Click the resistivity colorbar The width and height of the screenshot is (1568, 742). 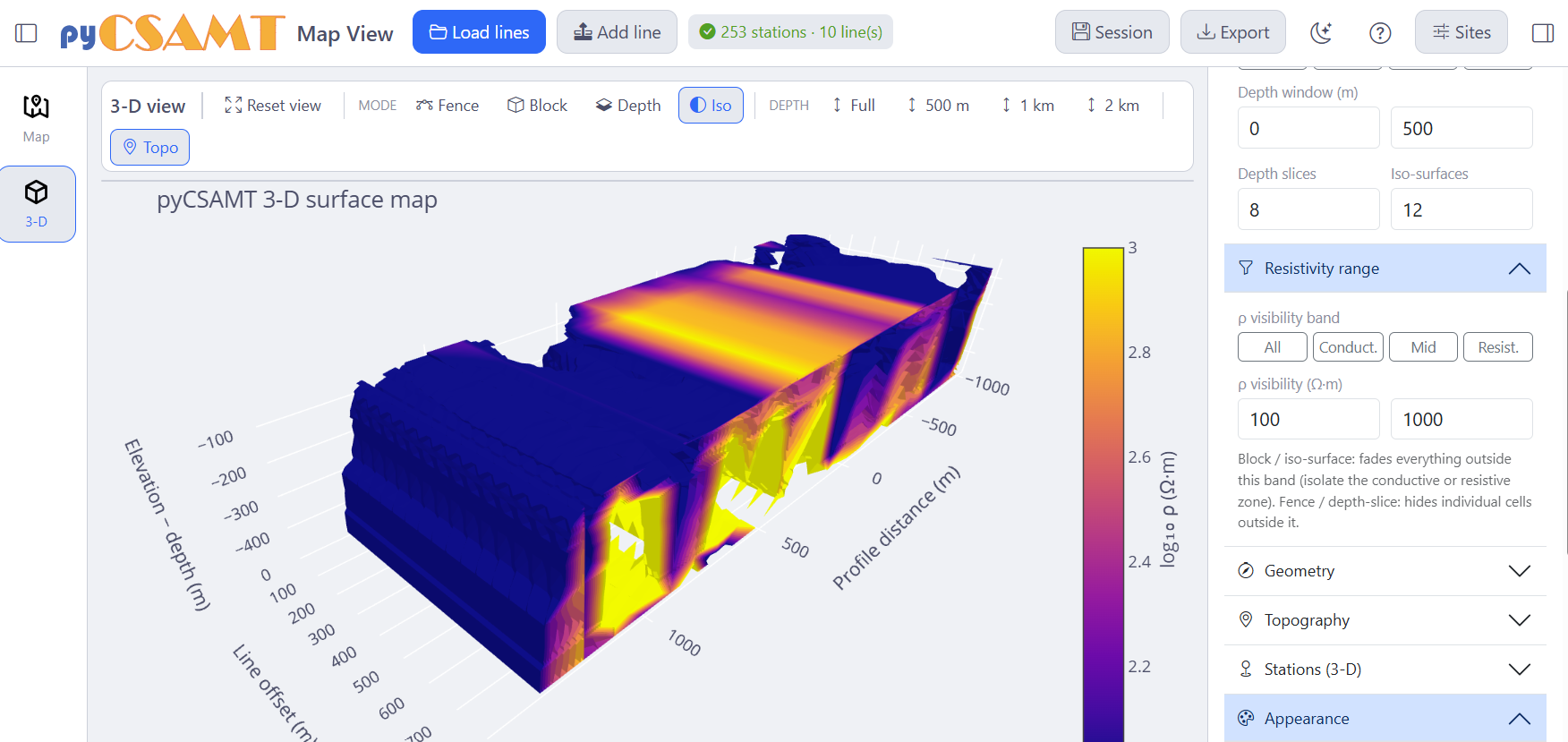point(1103,494)
